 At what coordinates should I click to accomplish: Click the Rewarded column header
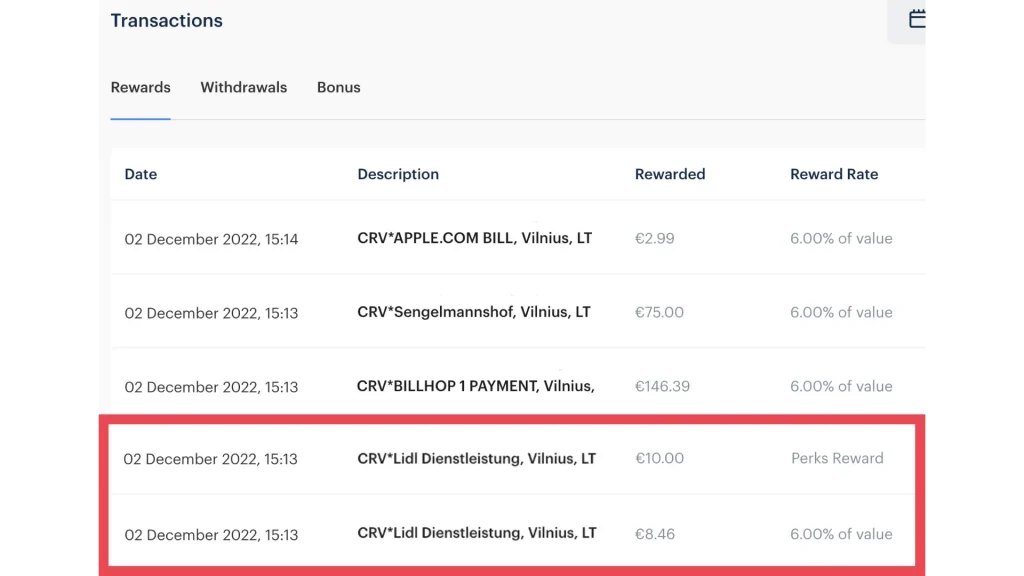tap(669, 174)
